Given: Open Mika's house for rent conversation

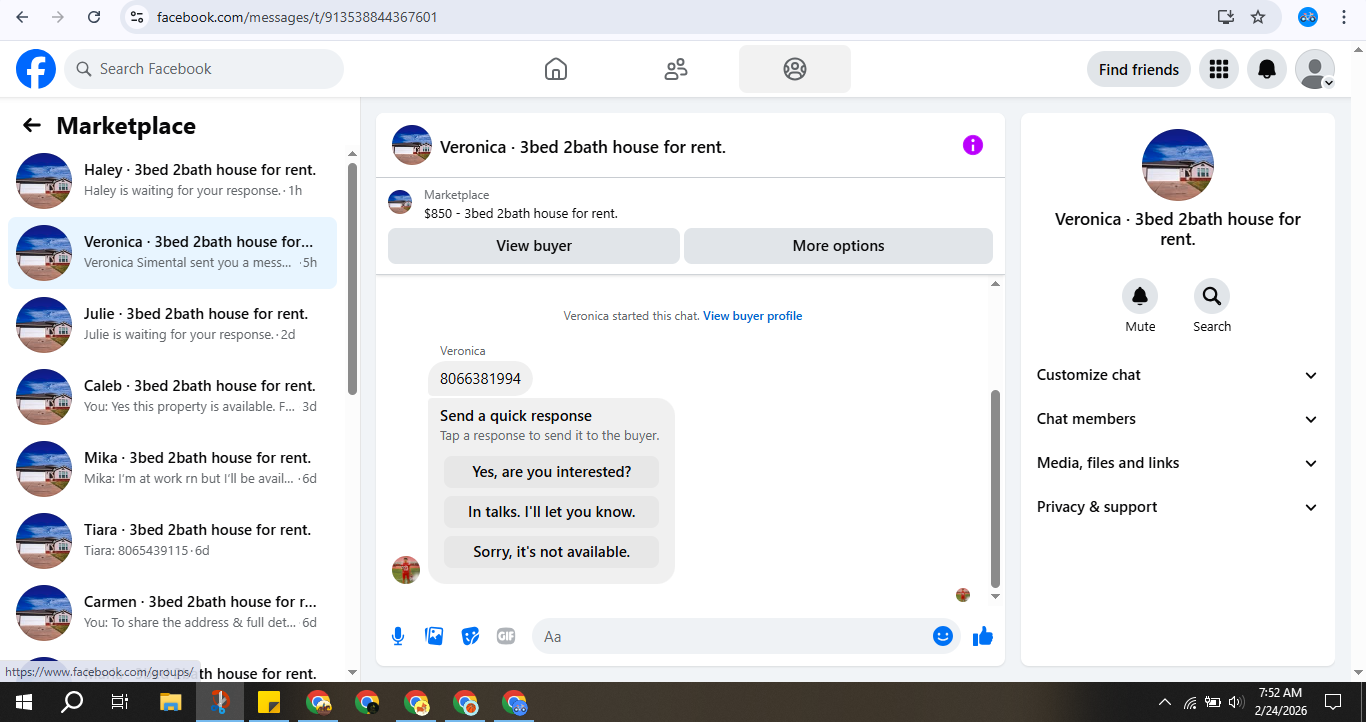Looking at the screenshot, I should [x=172, y=469].
